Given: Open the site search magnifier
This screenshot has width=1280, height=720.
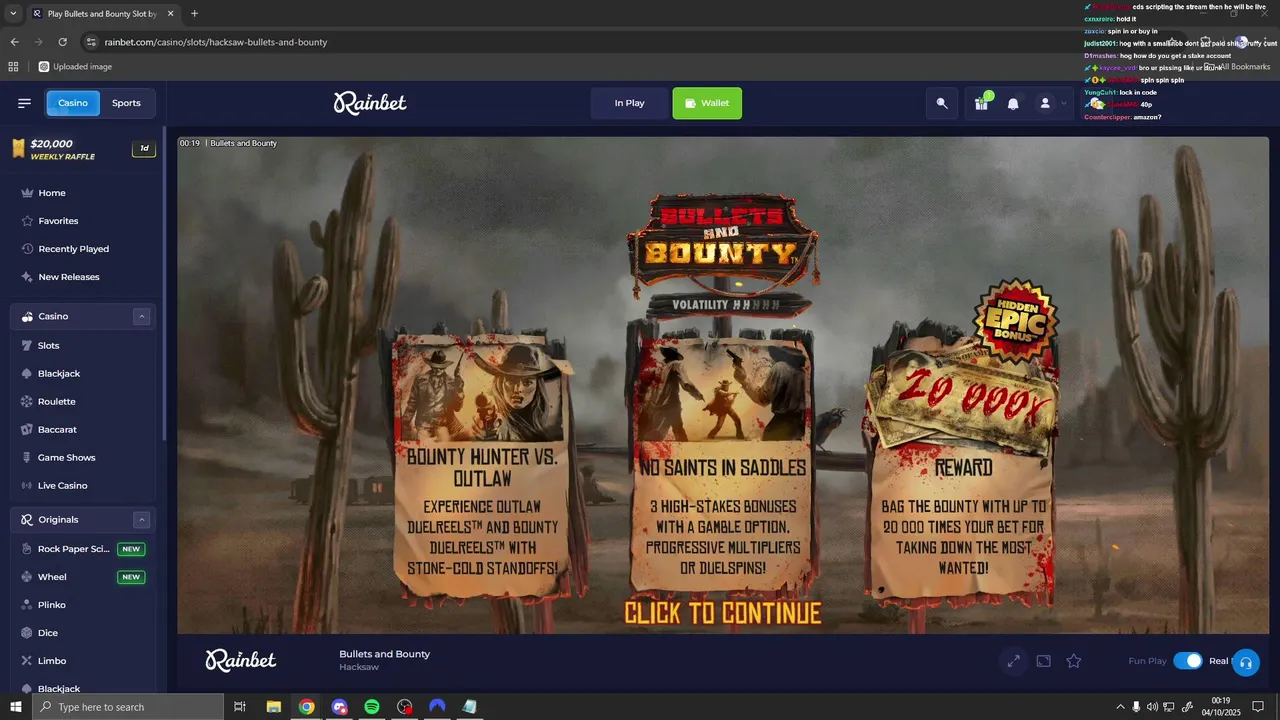Looking at the screenshot, I should [942, 103].
